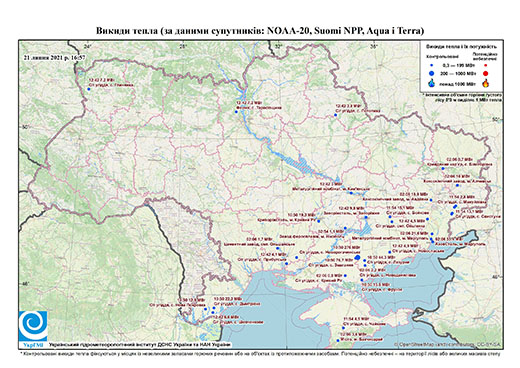Click the northeastern 3,3 MW heat marker
Viewport: 520px width, 368px height.
(x=336, y=115)
